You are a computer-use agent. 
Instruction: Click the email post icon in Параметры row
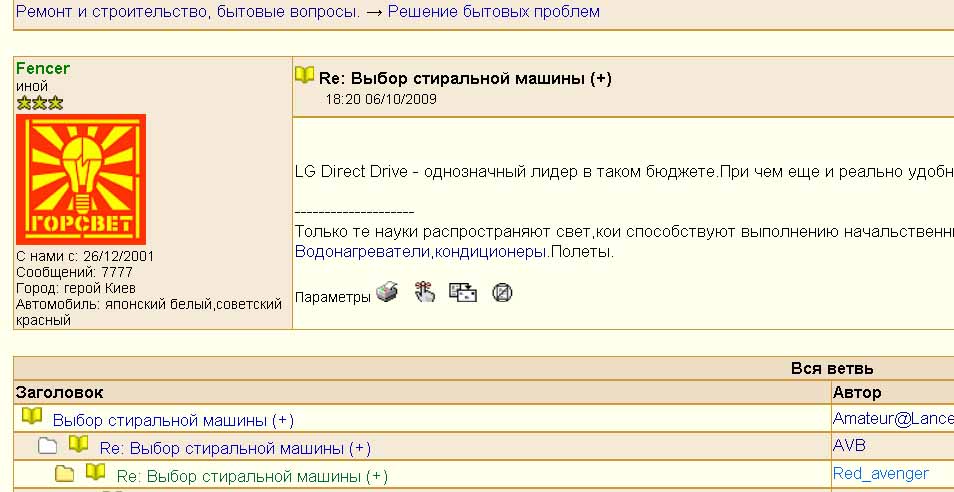(463, 293)
